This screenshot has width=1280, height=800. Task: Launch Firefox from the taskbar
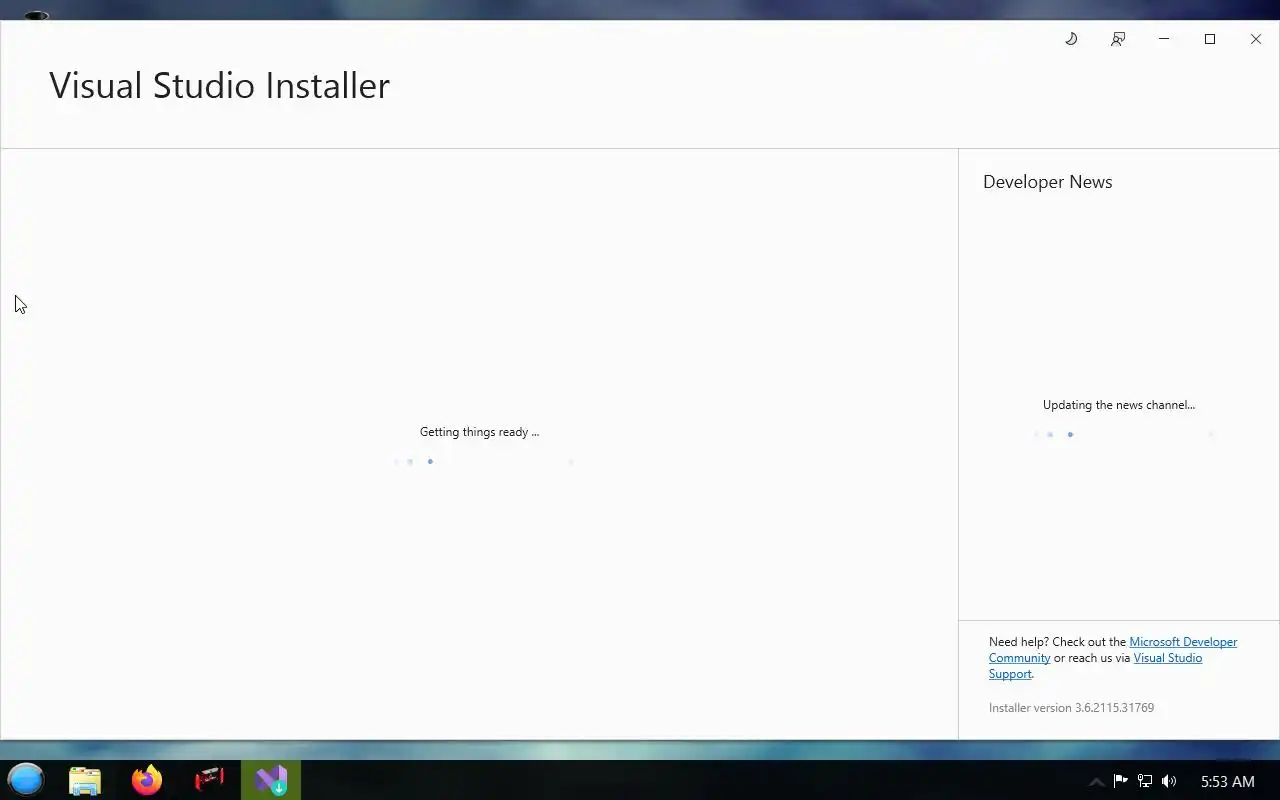(x=147, y=780)
